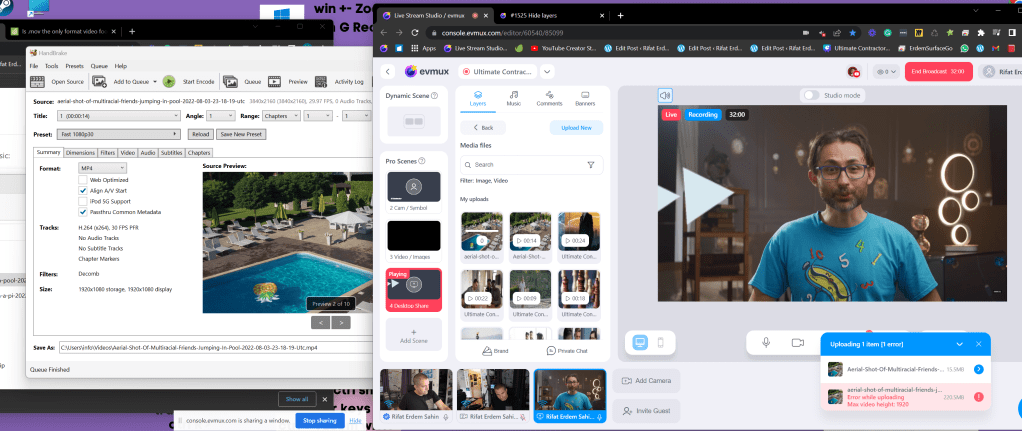Click the evmux speaker audio icon
Image resolution: width=1022 pixels, height=431 pixels.
tap(665, 95)
